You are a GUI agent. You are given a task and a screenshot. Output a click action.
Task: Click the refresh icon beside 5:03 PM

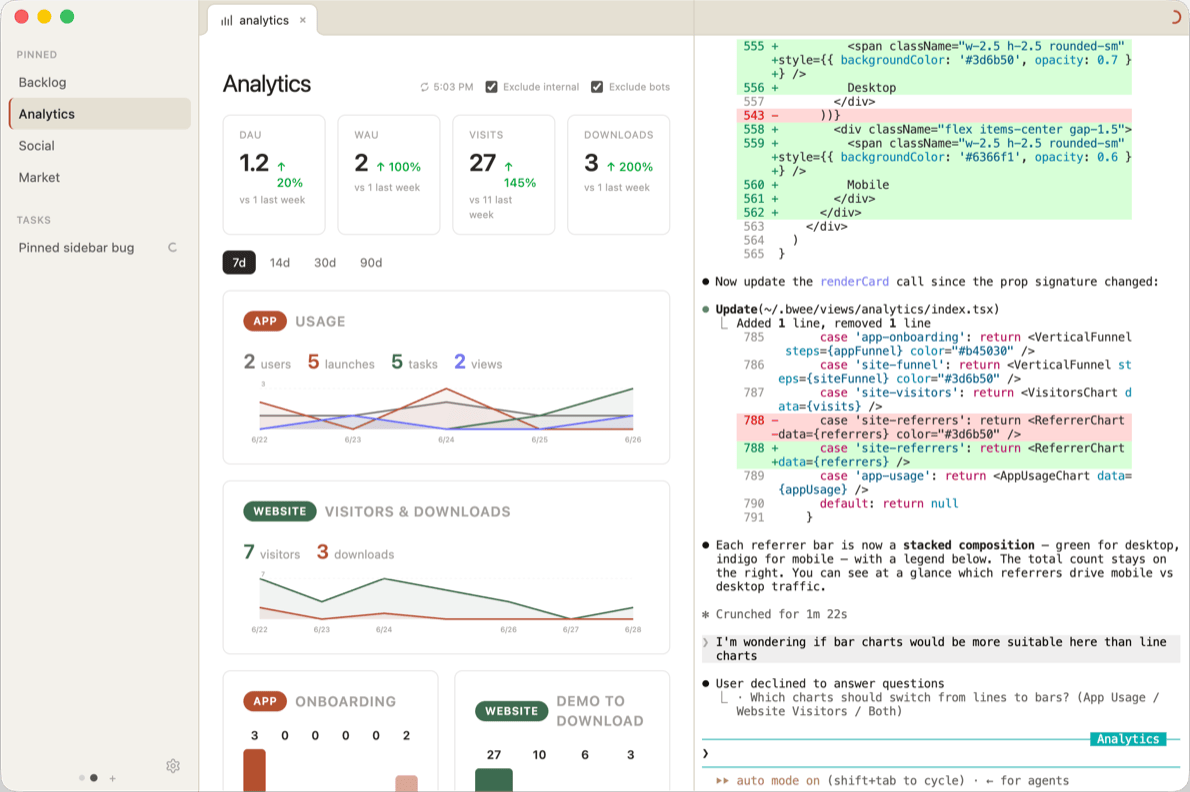425,87
